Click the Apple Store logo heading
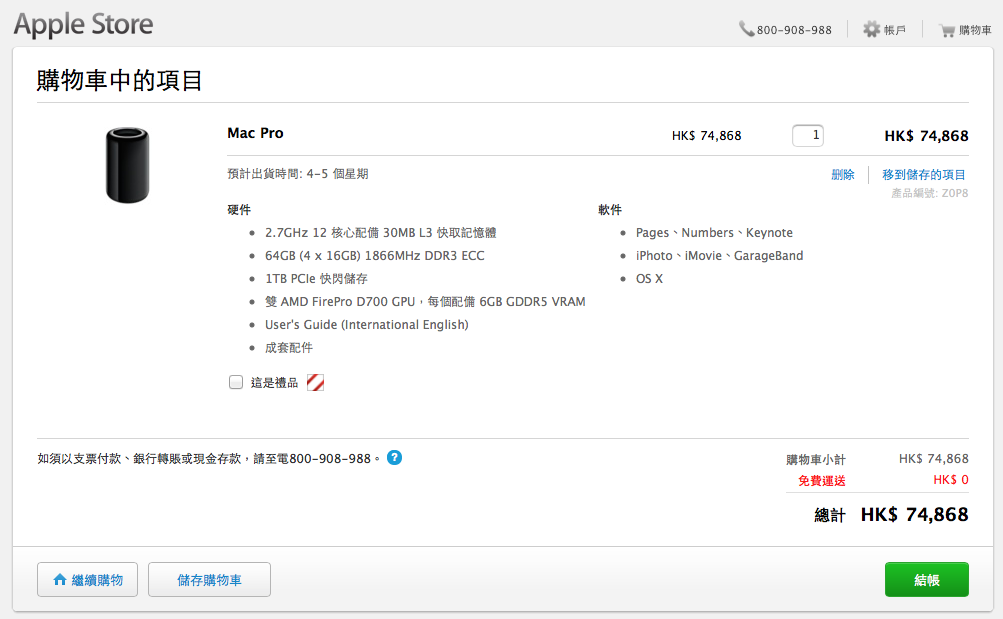 pos(84,25)
